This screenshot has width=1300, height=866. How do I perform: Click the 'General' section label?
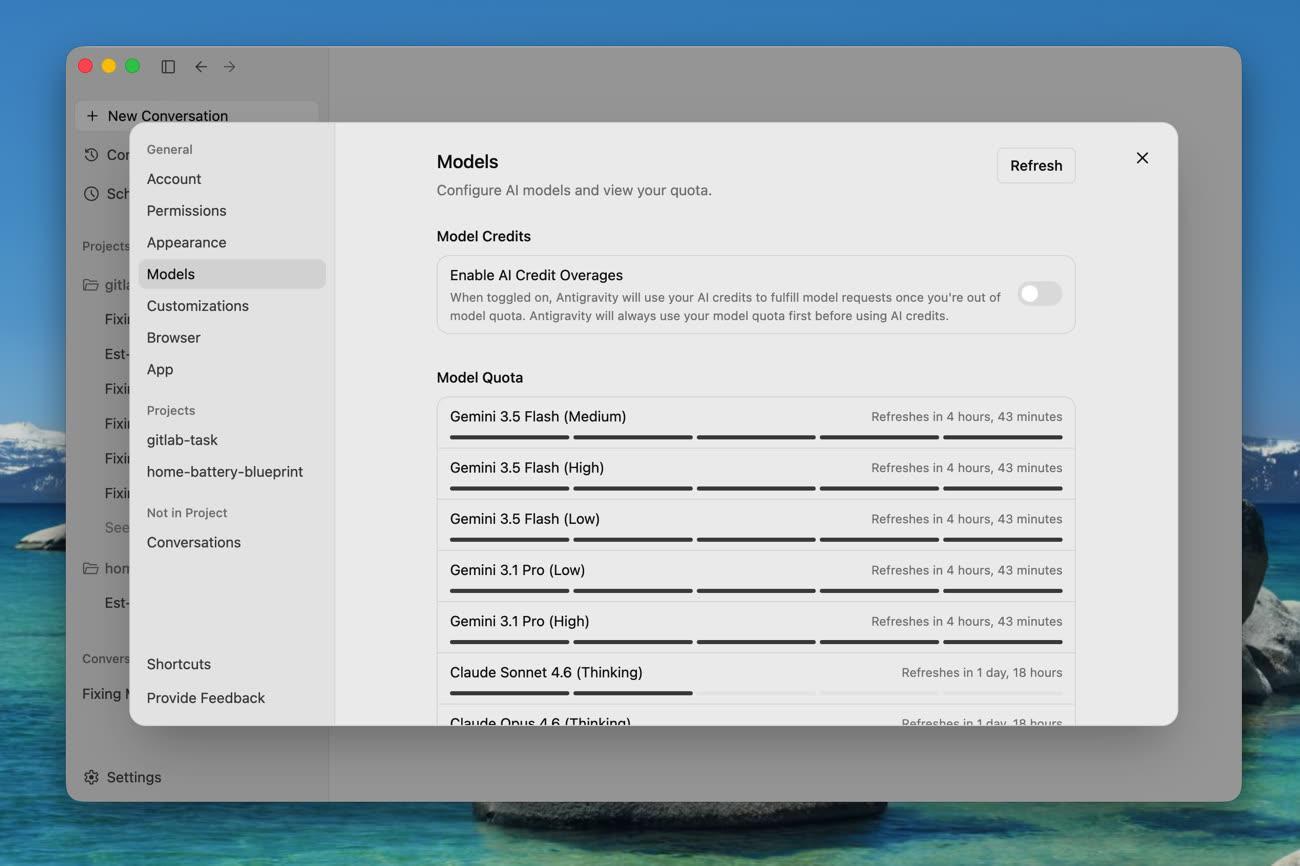(170, 149)
